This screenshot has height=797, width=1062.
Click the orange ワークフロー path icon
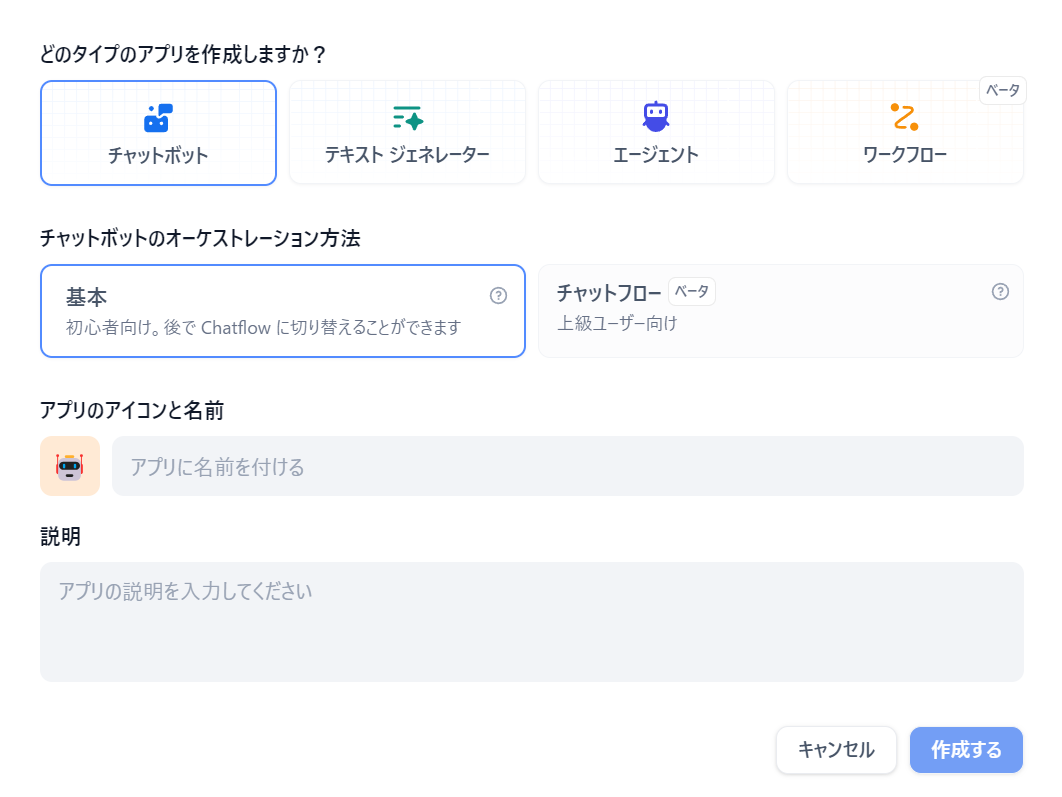pos(904,115)
